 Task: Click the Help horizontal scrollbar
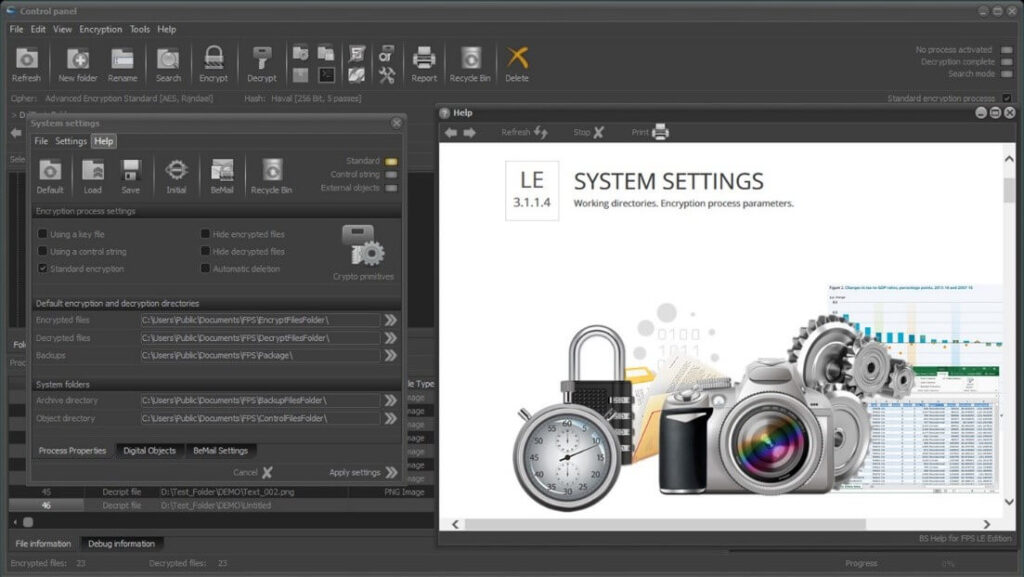pyautogui.click(x=665, y=524)
